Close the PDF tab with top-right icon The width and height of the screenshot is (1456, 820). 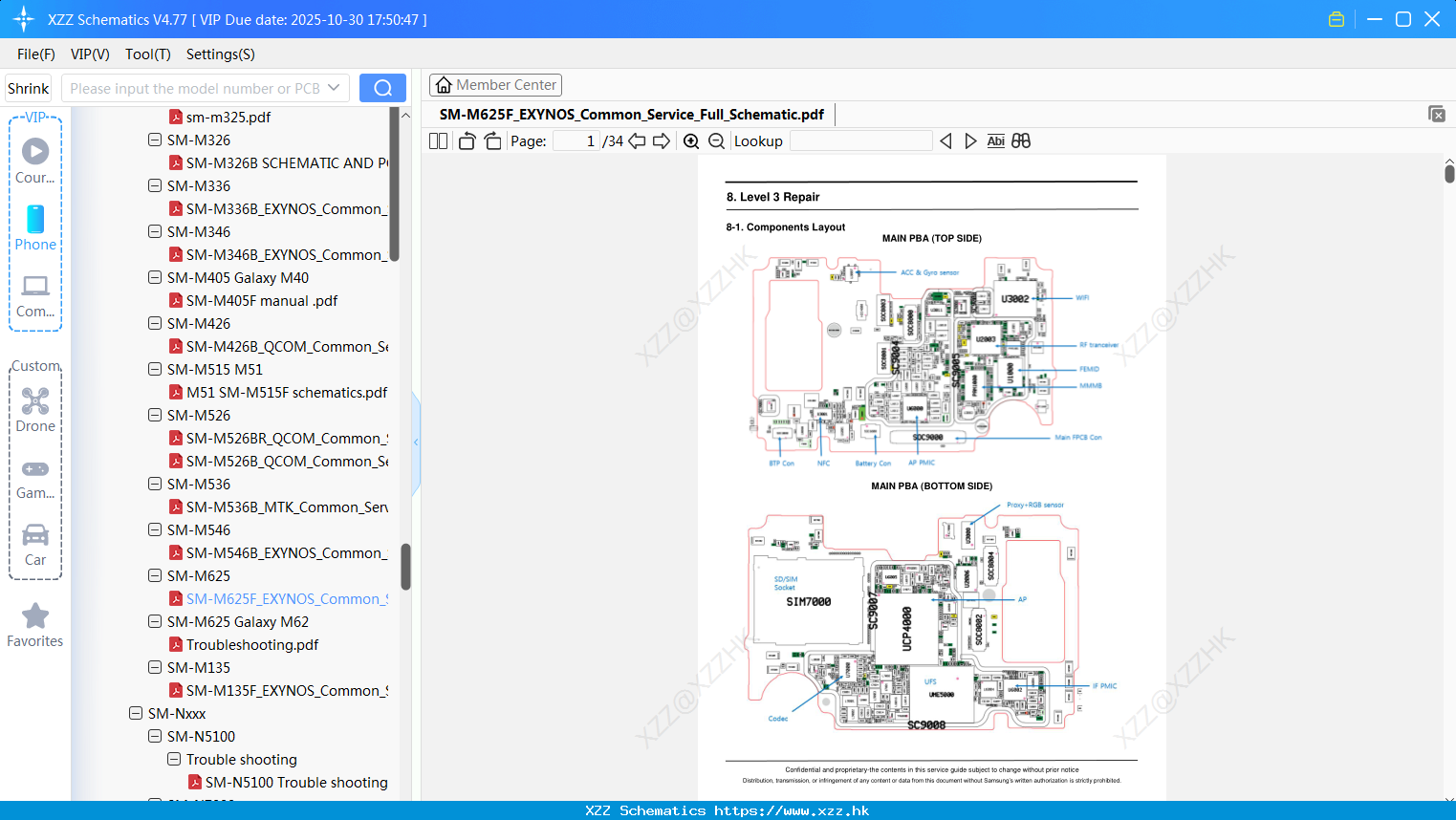(1436, 114)
